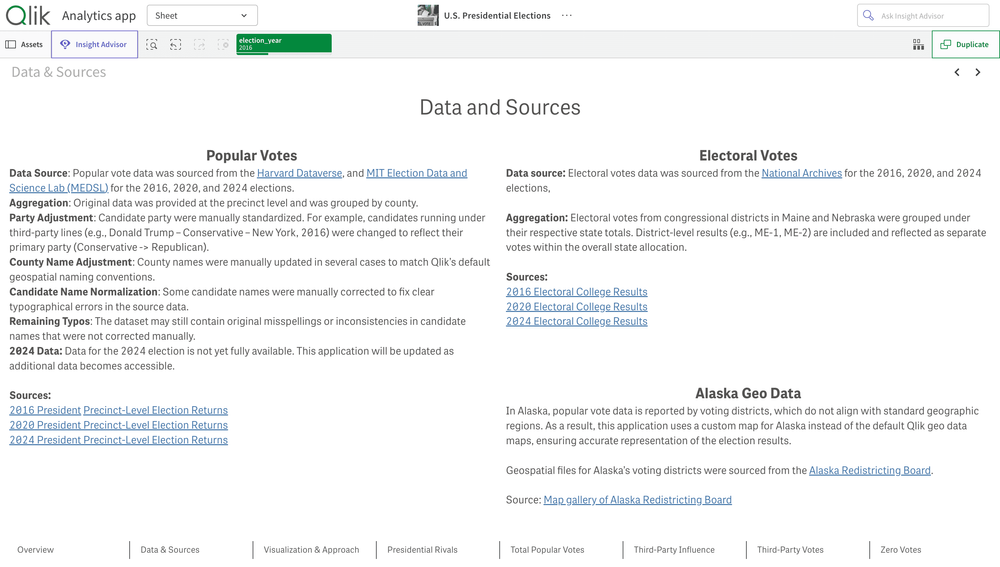The image size is (1000, 567).
Task: Click the Qlik logo
Action: pos(27,15)
